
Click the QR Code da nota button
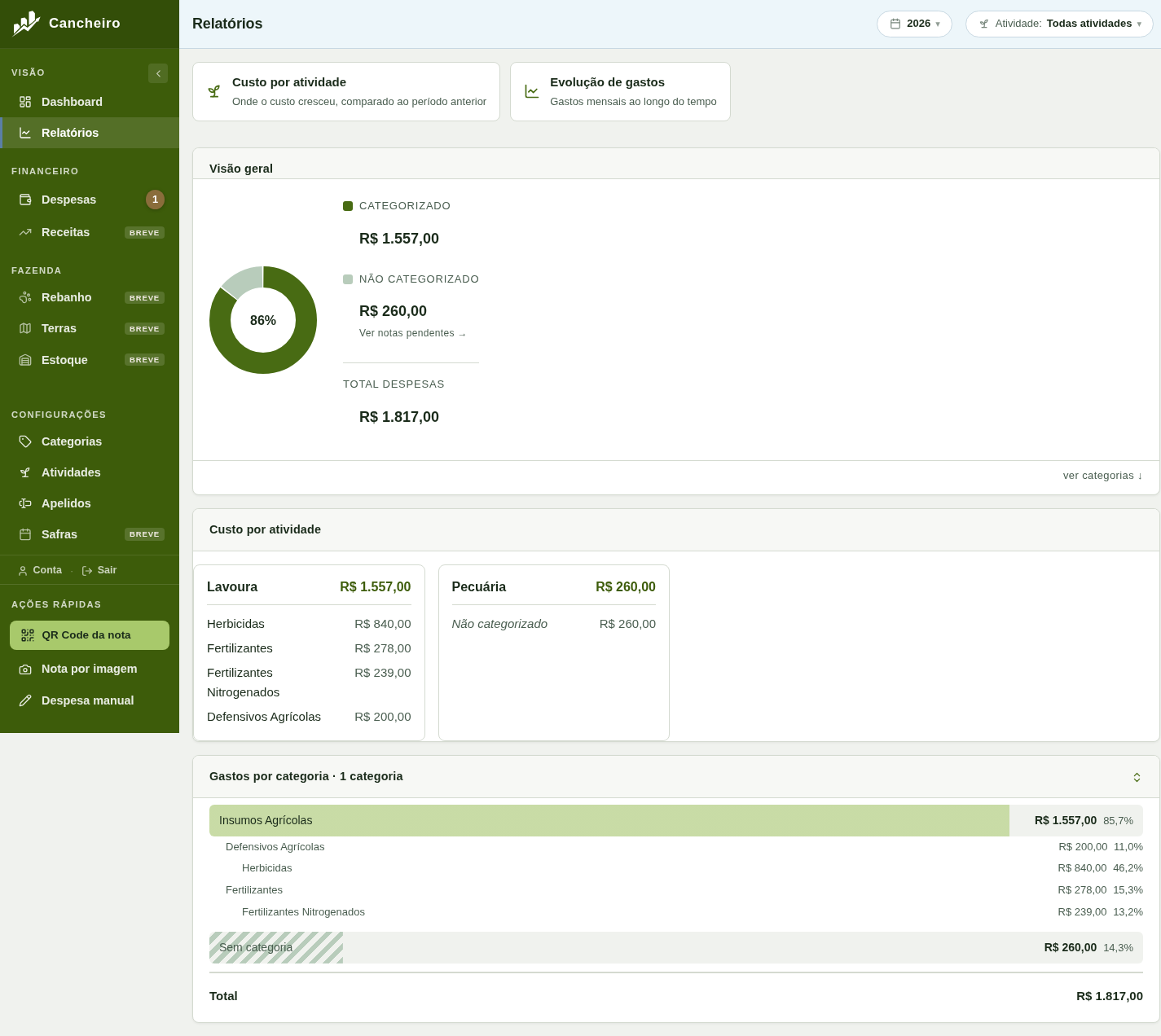tap(90, 635)
